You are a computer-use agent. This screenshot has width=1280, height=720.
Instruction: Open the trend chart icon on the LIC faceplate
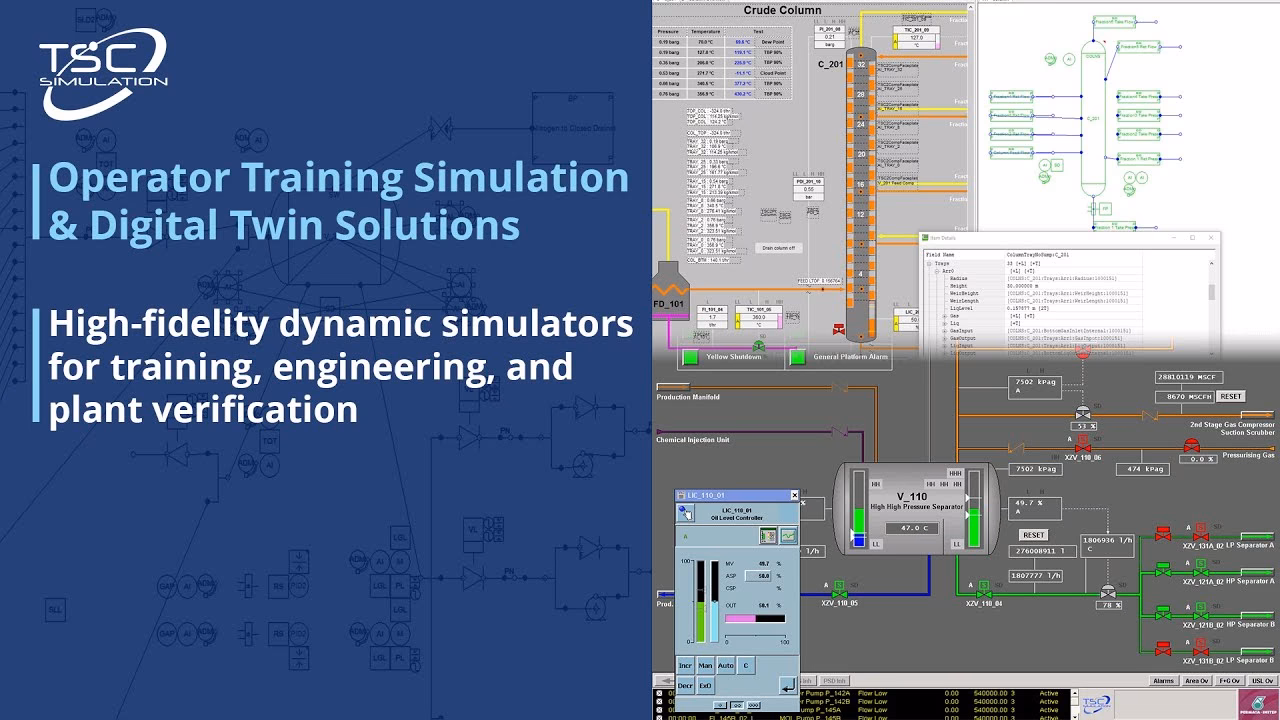[788, 536]
